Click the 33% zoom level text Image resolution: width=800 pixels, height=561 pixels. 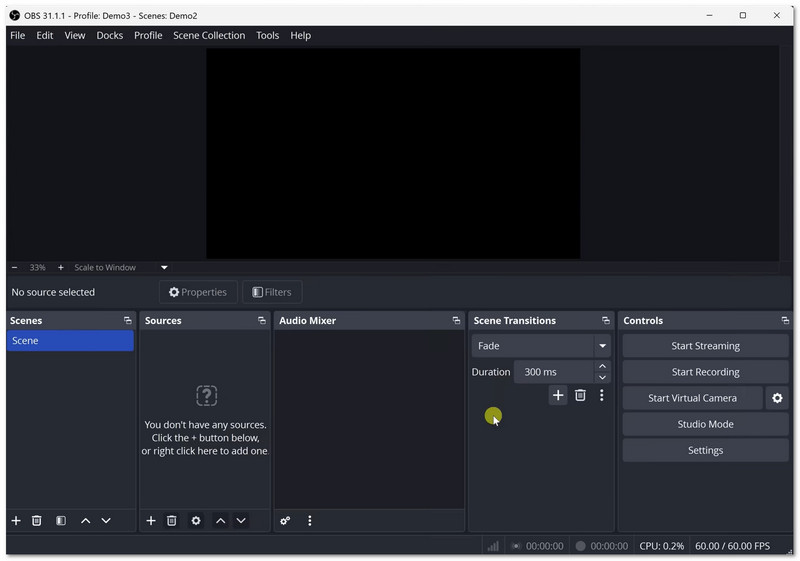point(37,268)
